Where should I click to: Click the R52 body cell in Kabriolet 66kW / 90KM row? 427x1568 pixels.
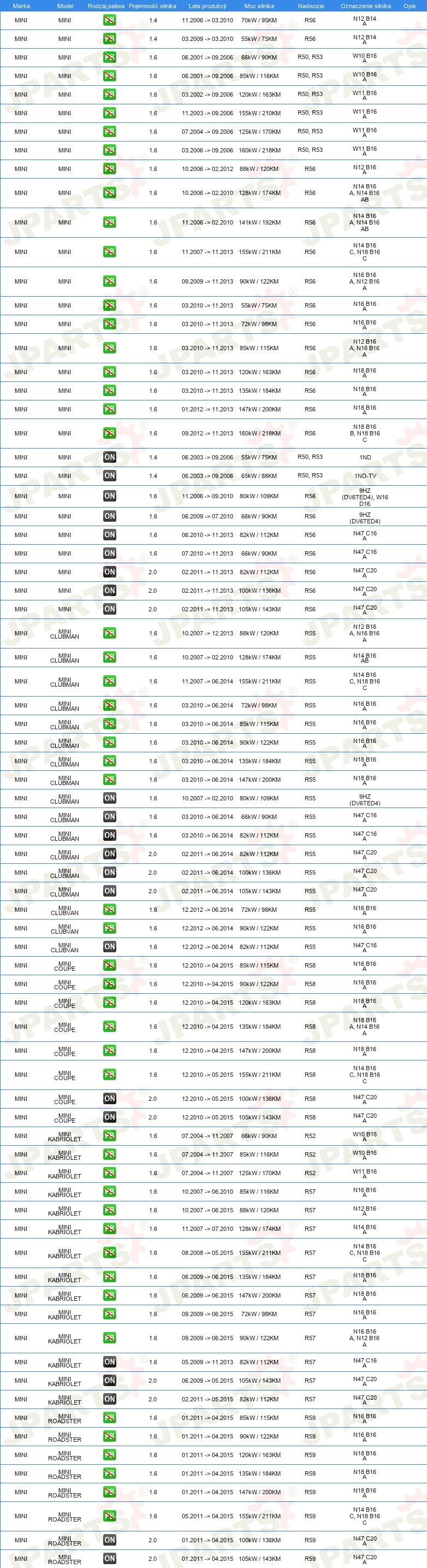[310, 1136]
